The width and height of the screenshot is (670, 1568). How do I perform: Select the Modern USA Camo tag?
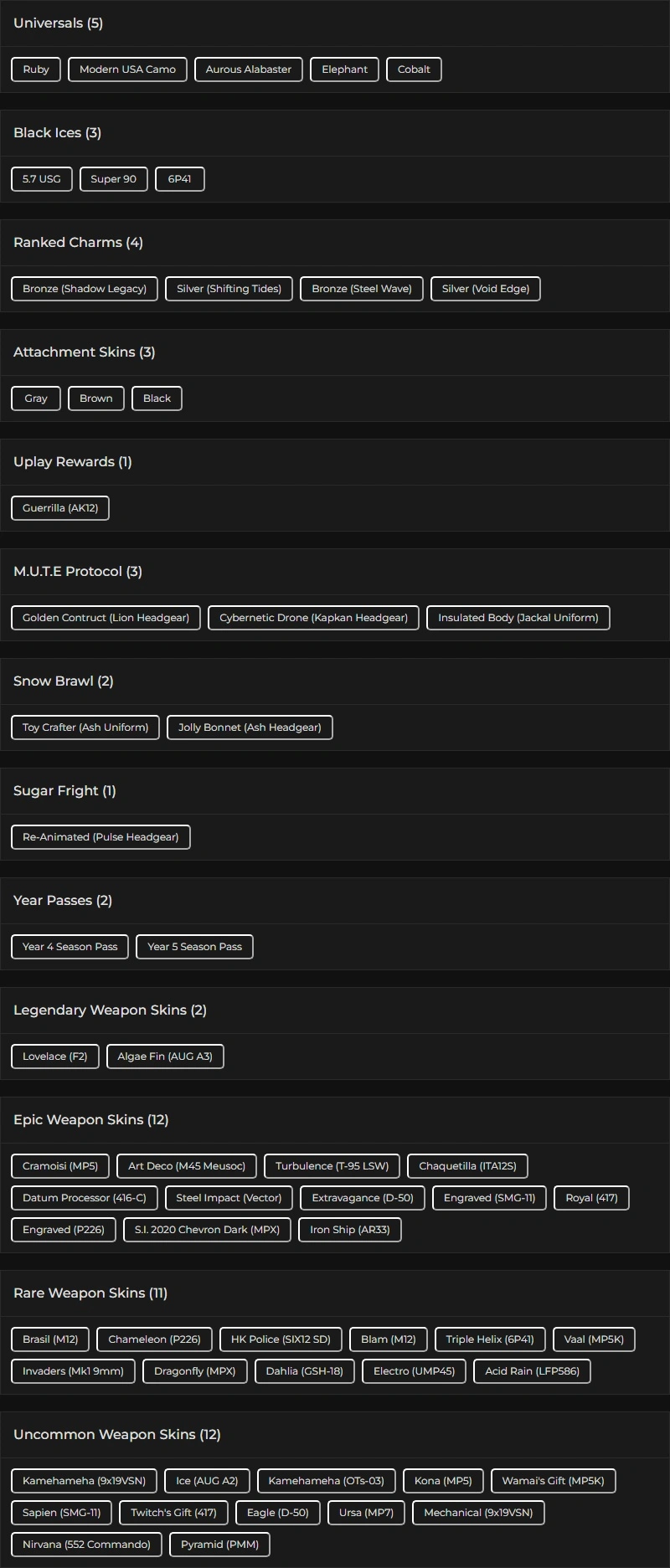(127, 69)
